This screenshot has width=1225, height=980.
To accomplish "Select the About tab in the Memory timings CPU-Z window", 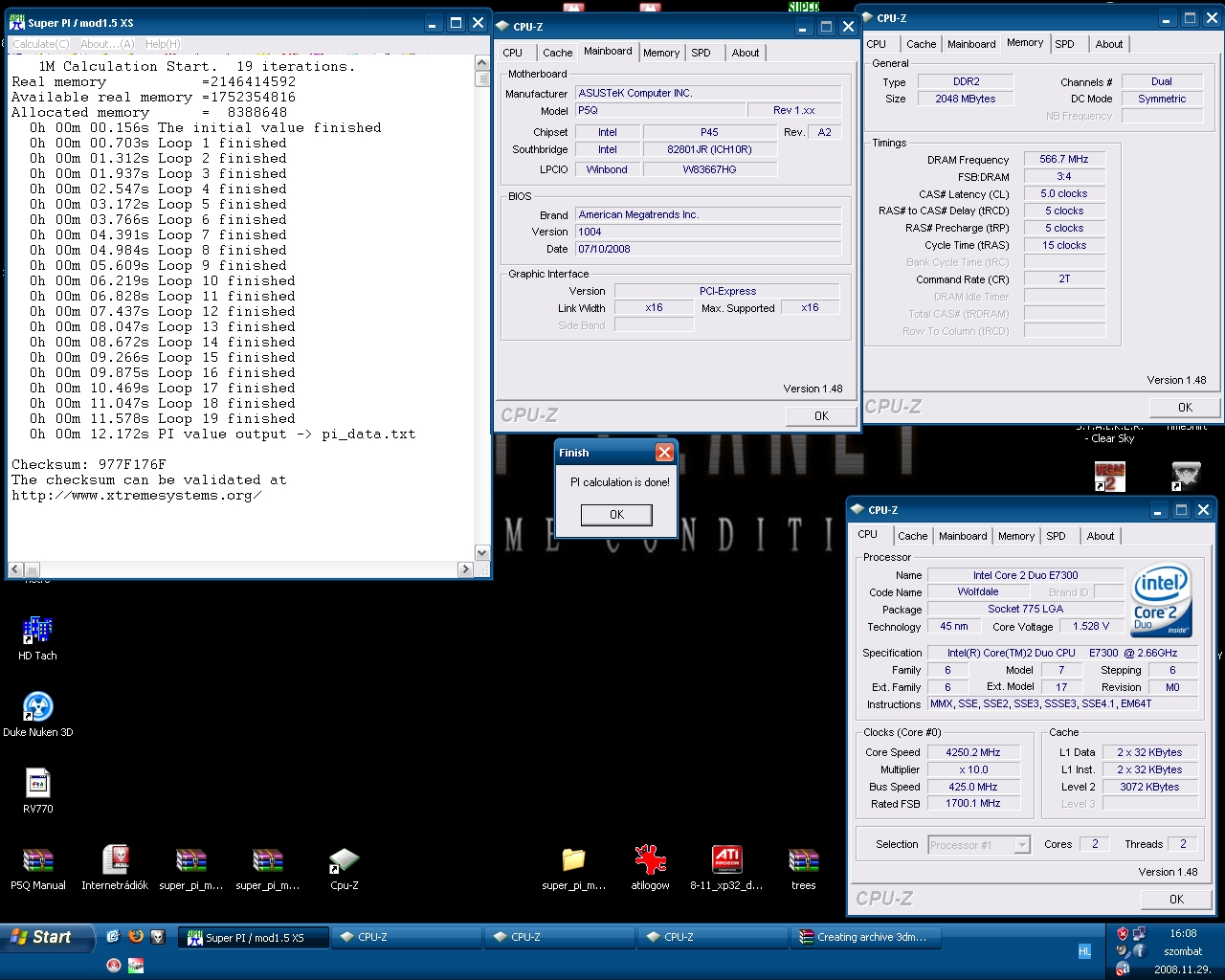I will coord(1109,44).
